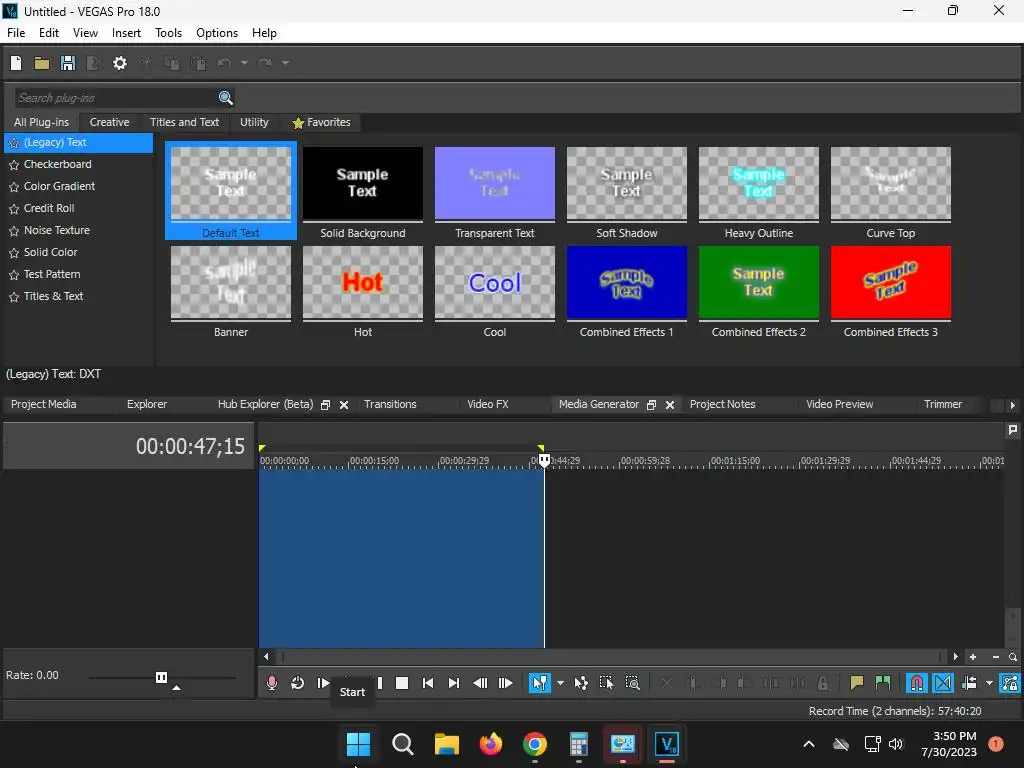Open the Redo history dropdown arrow

pyautogui.click(x=285, y=63)
